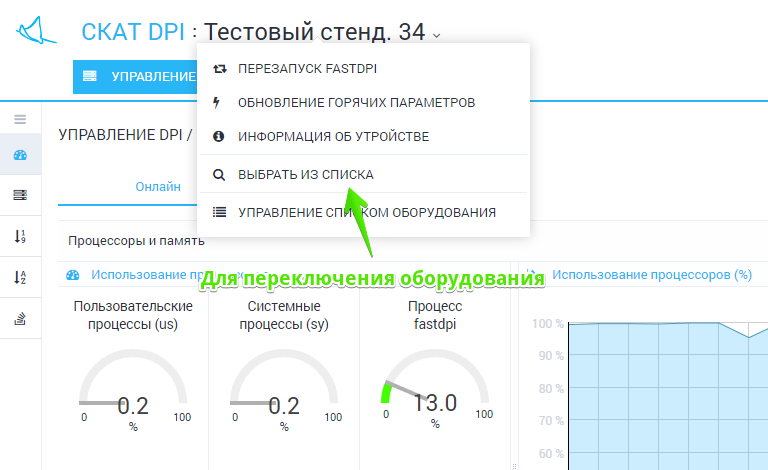Screen dimensions: 768x470
Task: Click the СКАТ DPI title link
Action: point(132,32)
